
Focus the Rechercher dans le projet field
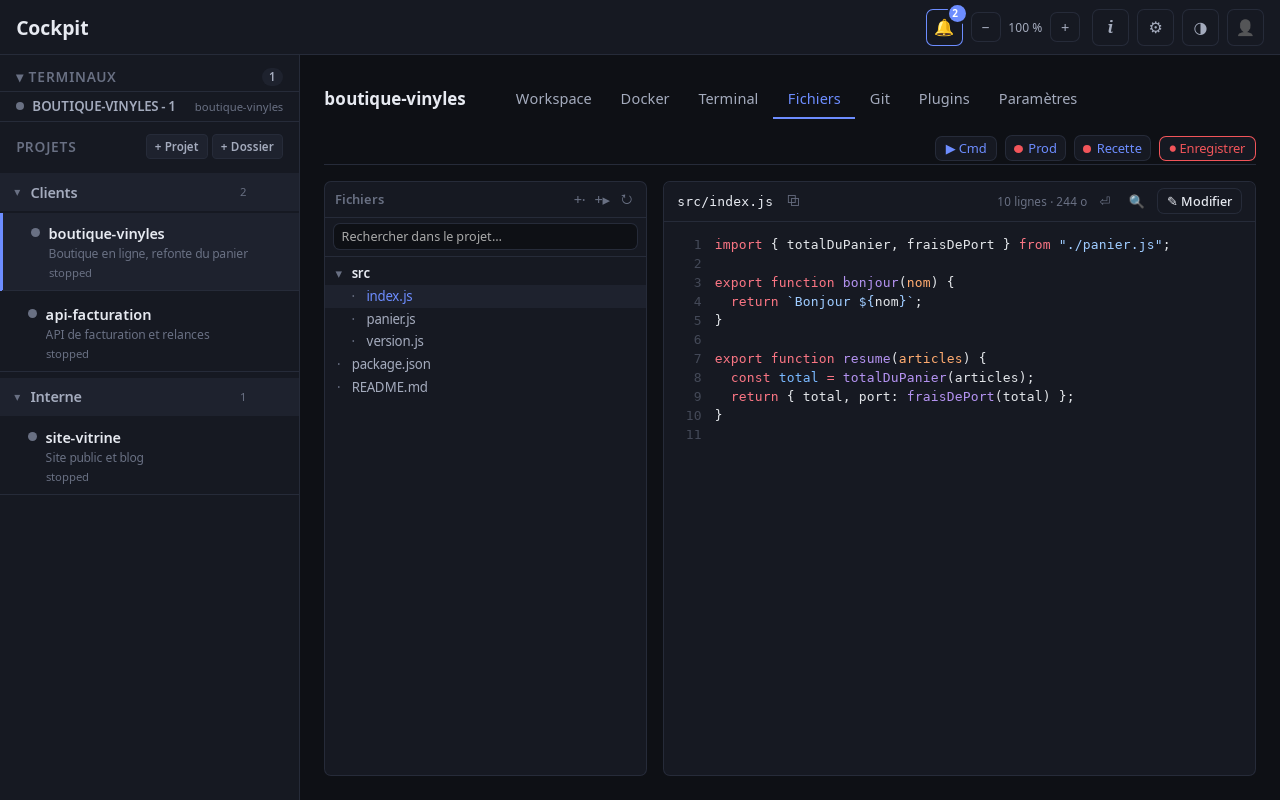coord(485,237)
